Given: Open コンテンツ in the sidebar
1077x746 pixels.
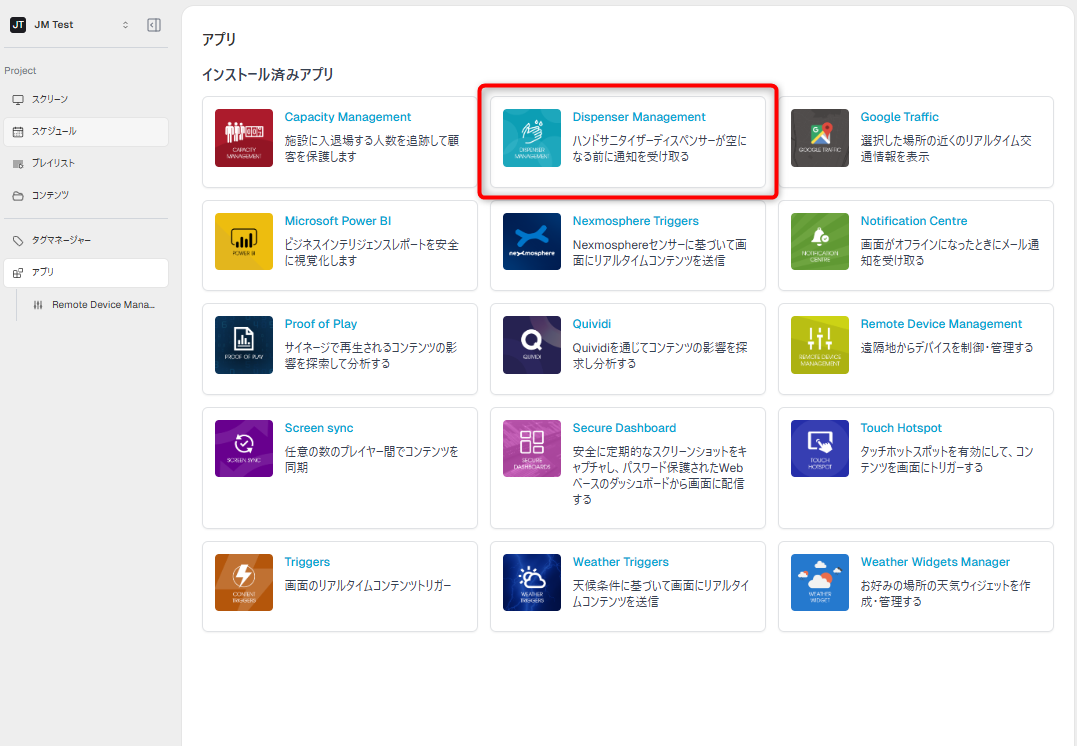Looking at the screenshot, I should click(86, 196).
